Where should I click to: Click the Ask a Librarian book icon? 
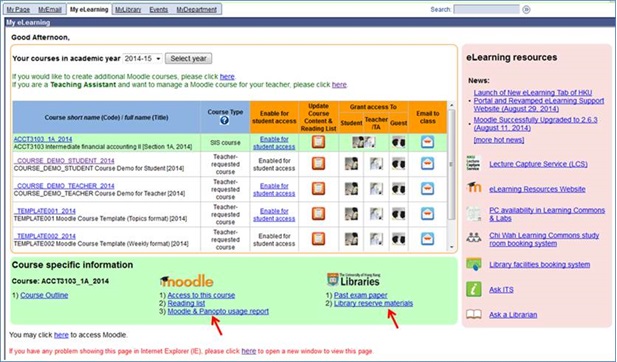click(473, 314)
